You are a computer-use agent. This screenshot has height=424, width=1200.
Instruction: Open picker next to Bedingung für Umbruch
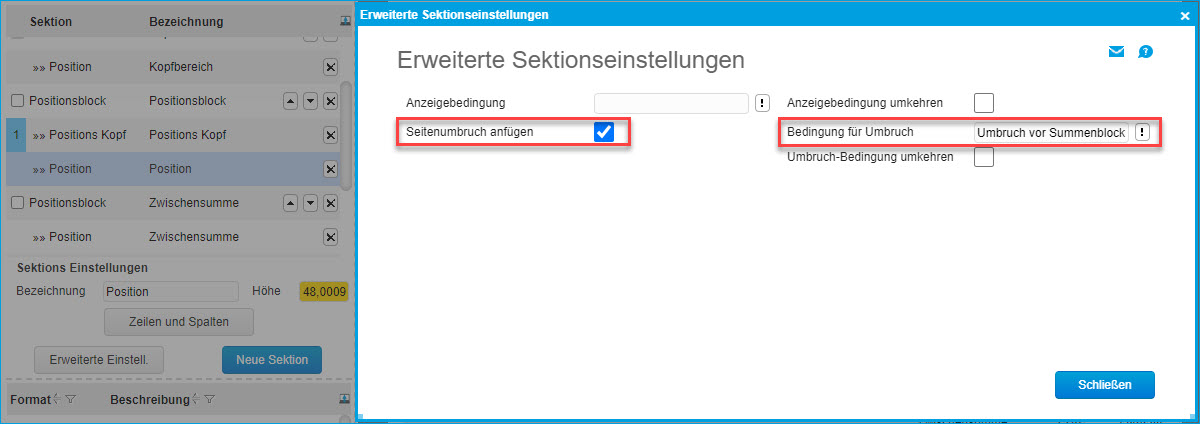[x=1142, y=133]
